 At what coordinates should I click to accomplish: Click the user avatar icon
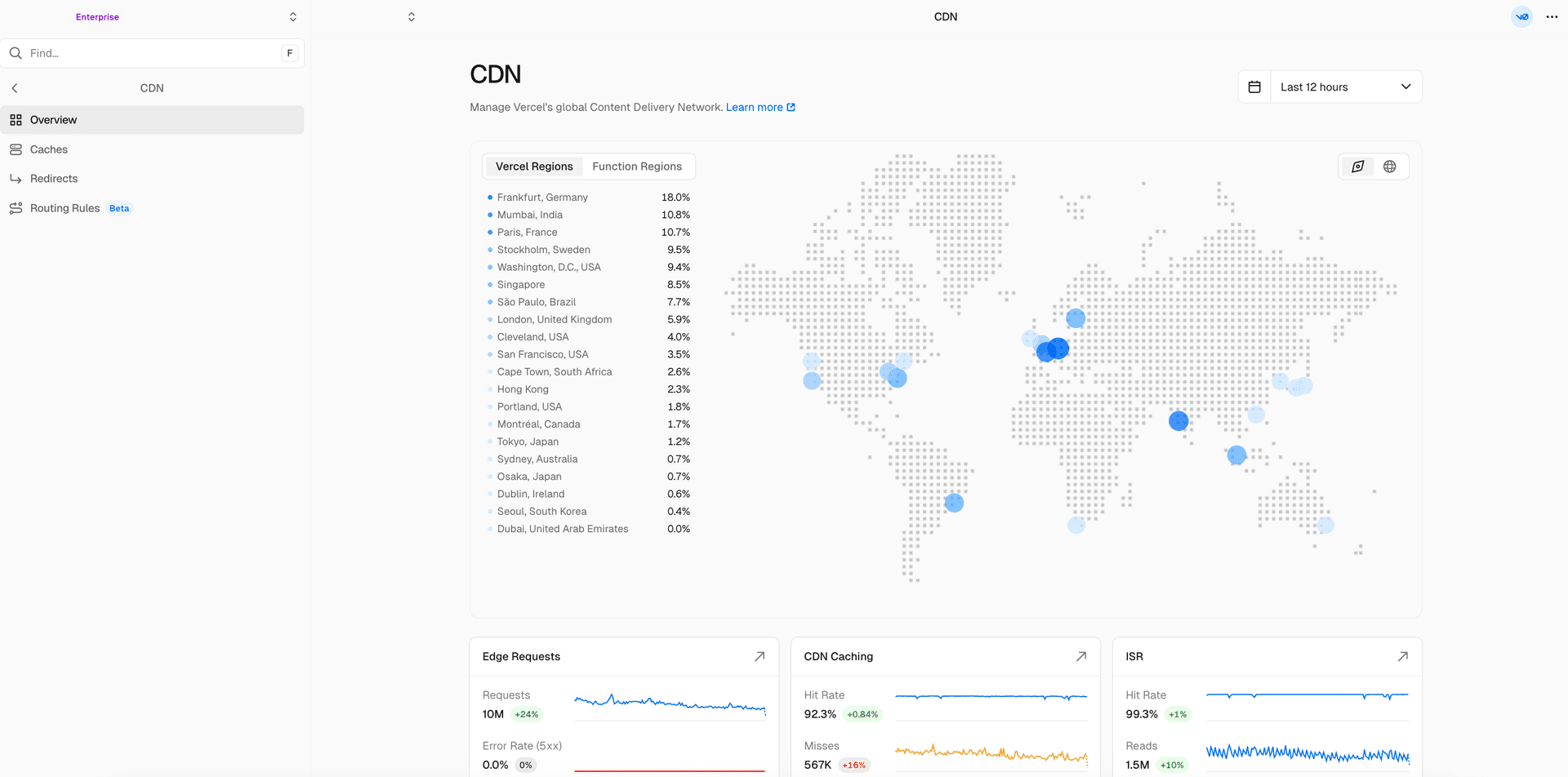tap(1521, 17)
